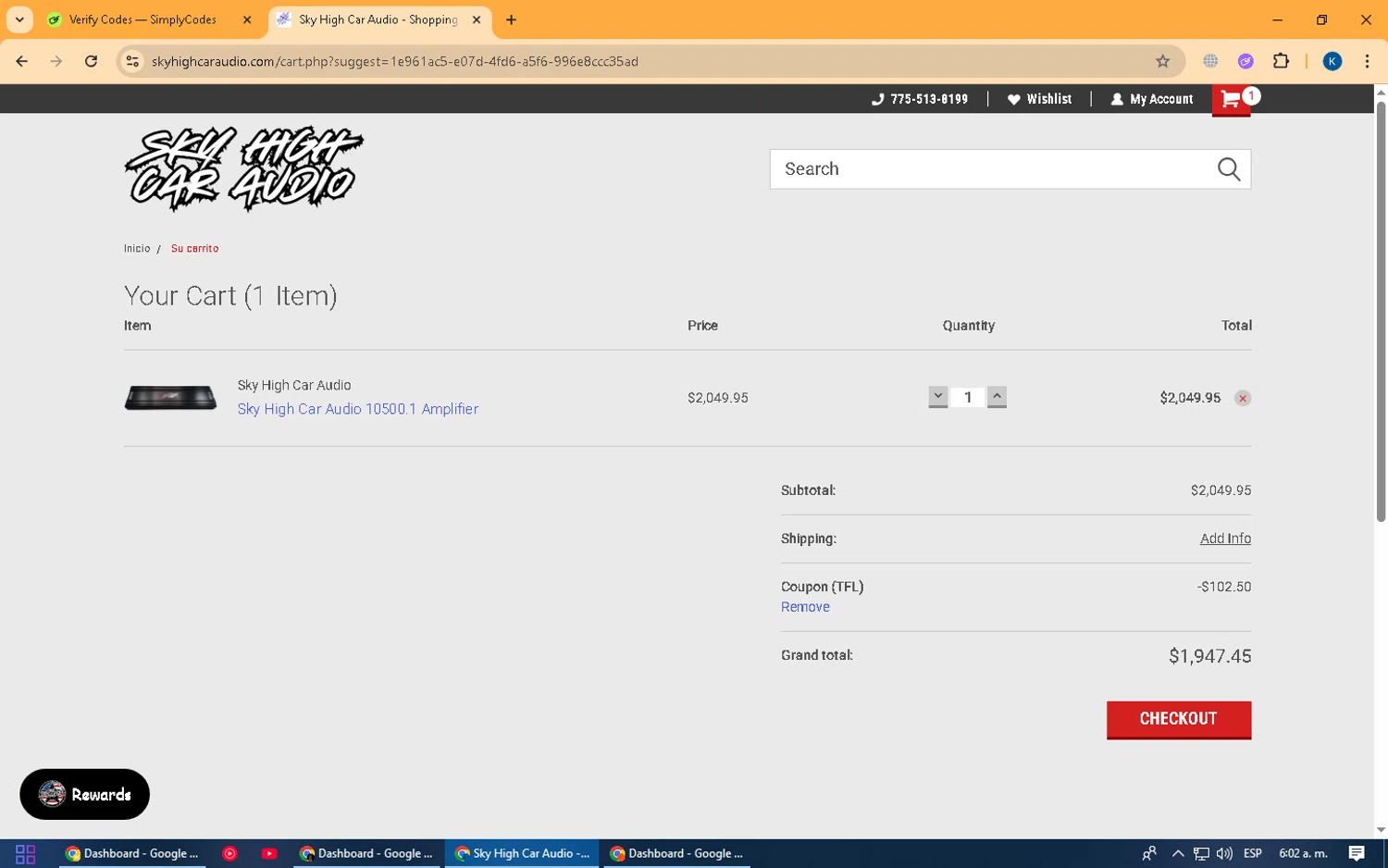
Task: Switch to second Dashboard Google taskbar window
Action: tap(366, 853)
